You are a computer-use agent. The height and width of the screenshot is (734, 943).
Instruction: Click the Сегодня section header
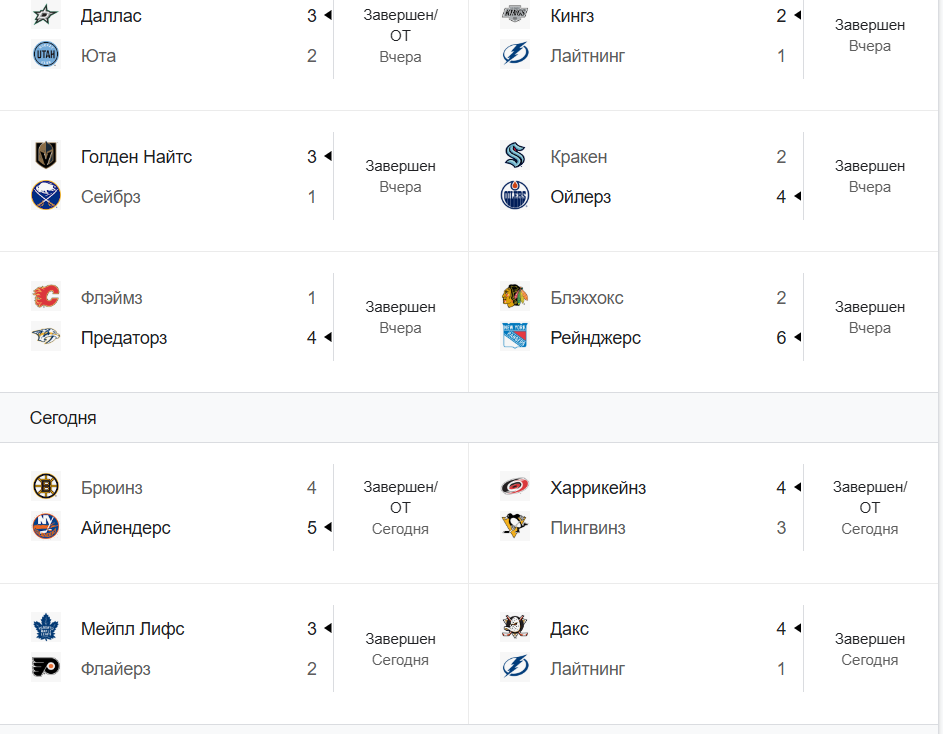pyautogui.click(x=63, y=418)
